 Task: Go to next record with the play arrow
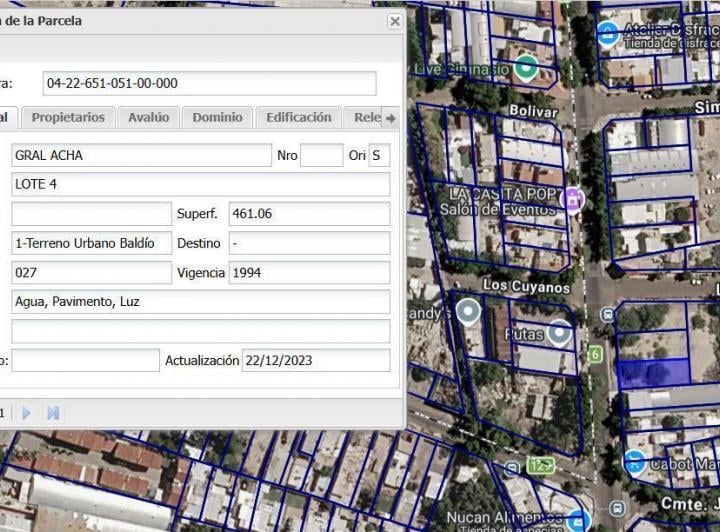[x=26, y=413]
